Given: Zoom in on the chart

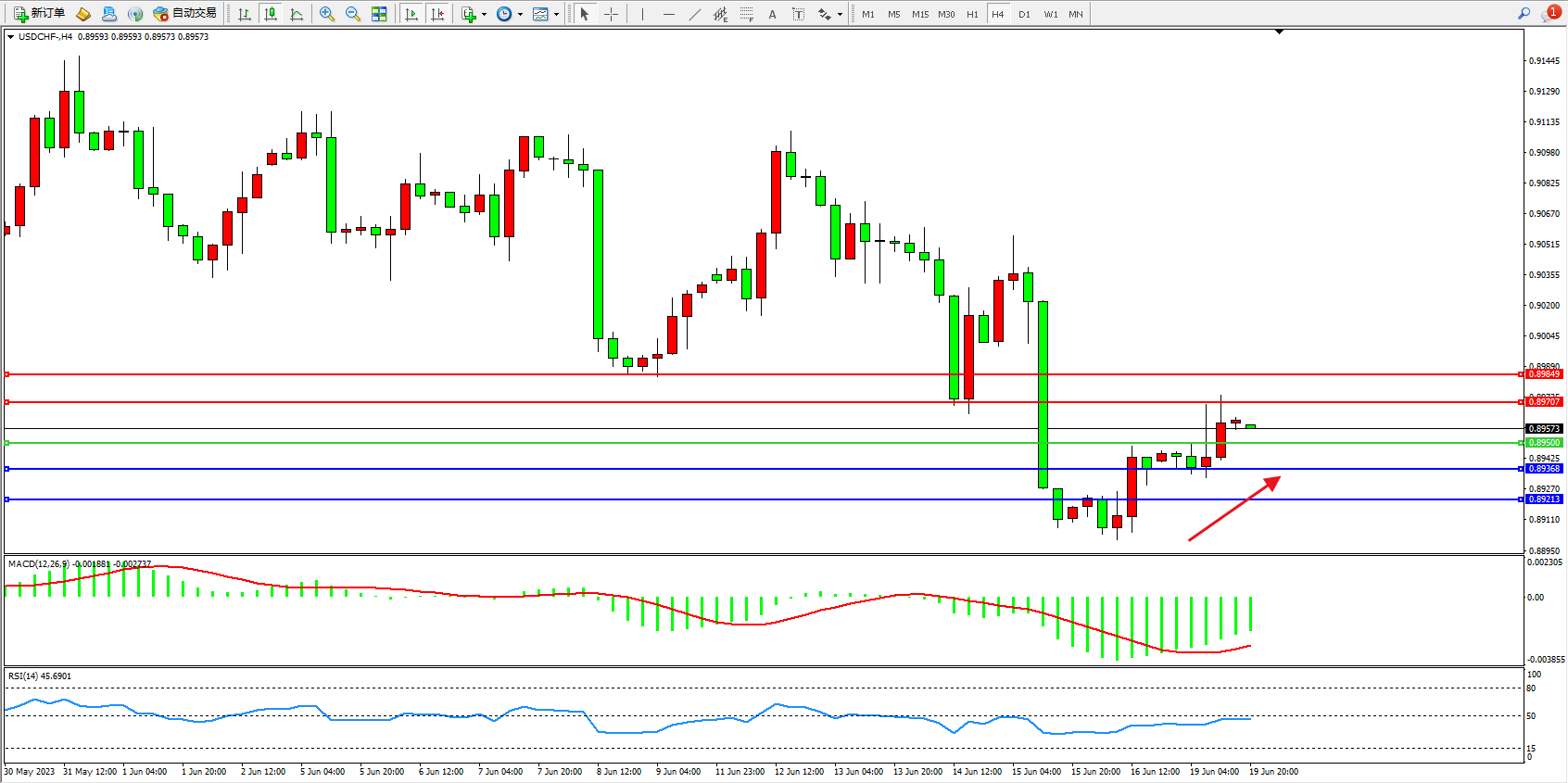Looking at the screenshot, I should (326, 14).
